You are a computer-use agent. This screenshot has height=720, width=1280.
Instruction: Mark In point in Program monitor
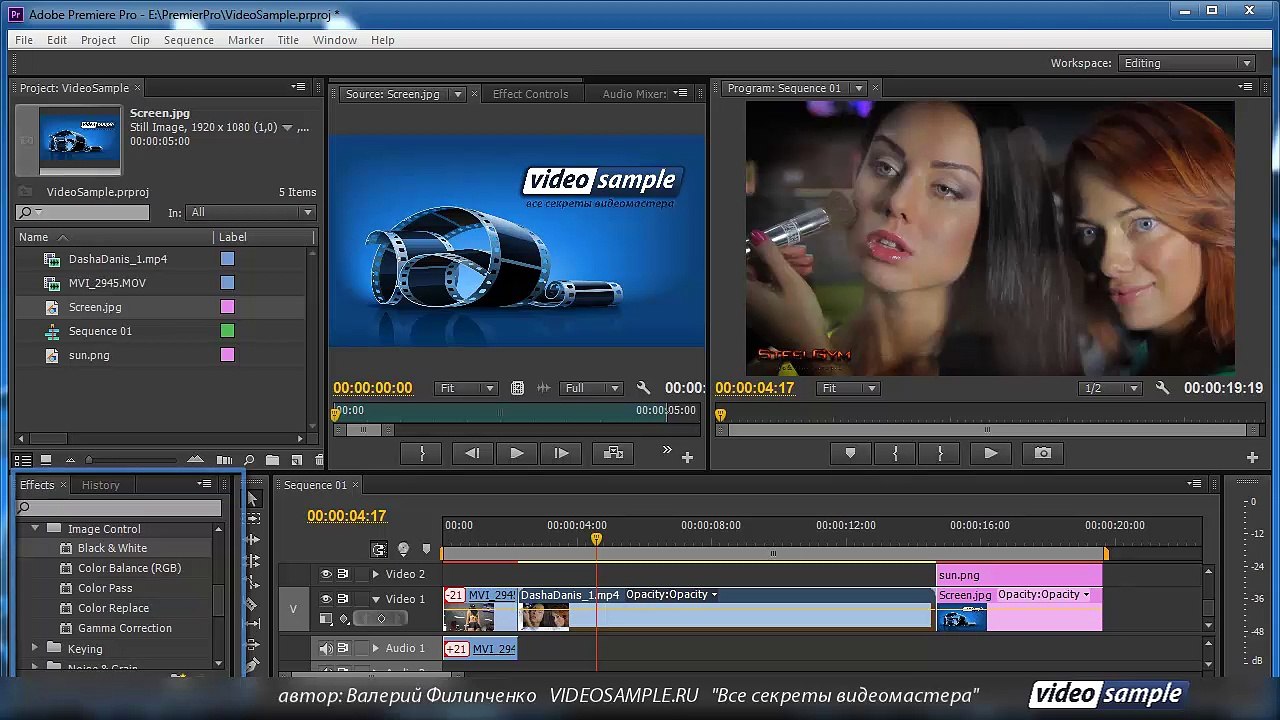click(895, 453)
